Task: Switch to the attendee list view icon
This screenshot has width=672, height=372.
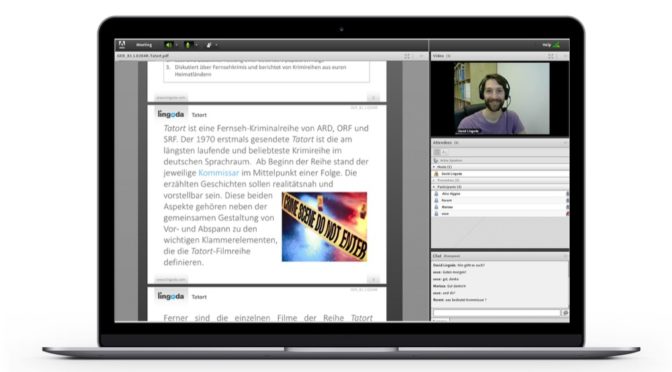Action: (437, 152)
